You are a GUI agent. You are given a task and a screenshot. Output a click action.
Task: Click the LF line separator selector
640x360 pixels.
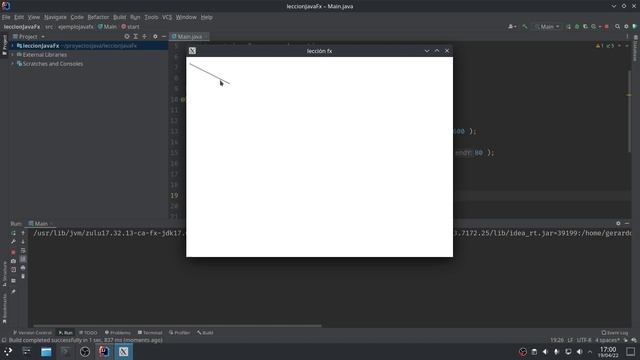pos(570,340)
